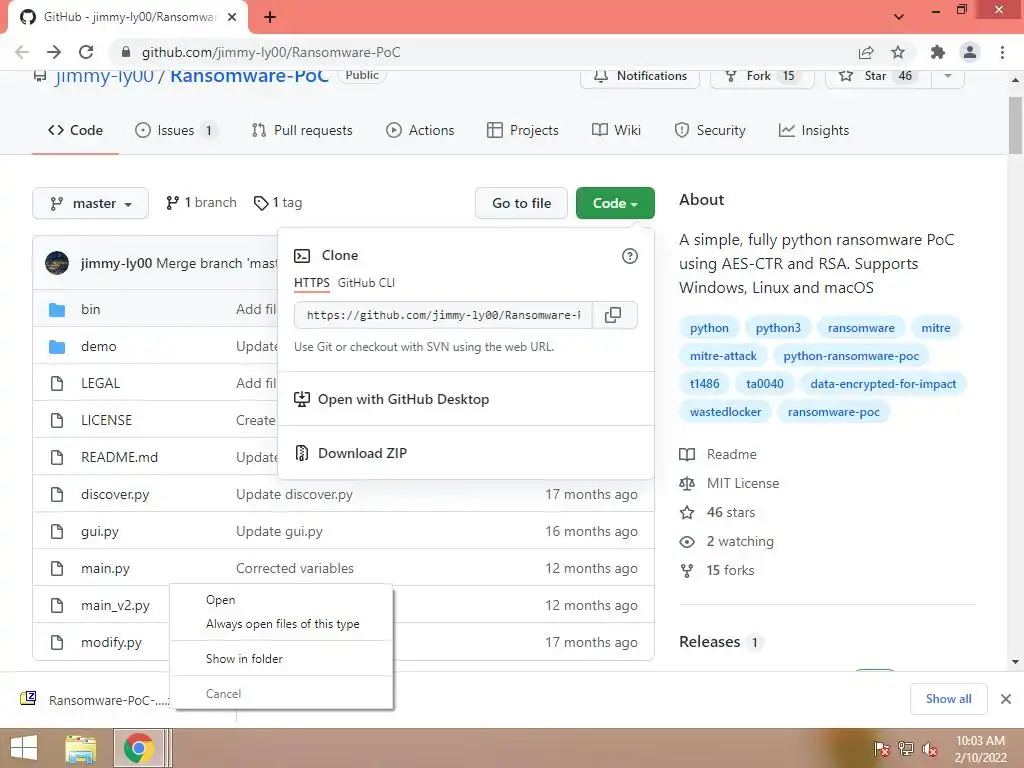1024x768 pixels.
Task: Open the muted volume tray icon
Action: click(930, 749)
